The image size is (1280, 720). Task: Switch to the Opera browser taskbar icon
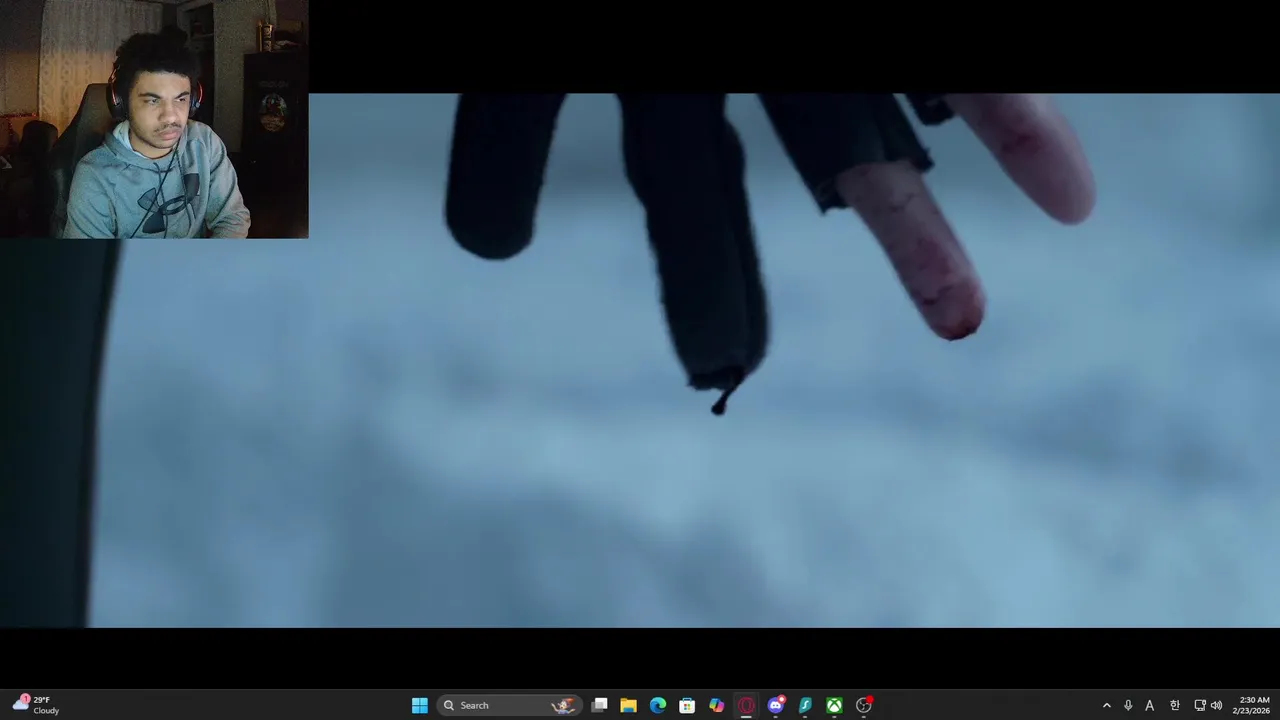pyautogui.click(x=746, y=705)
